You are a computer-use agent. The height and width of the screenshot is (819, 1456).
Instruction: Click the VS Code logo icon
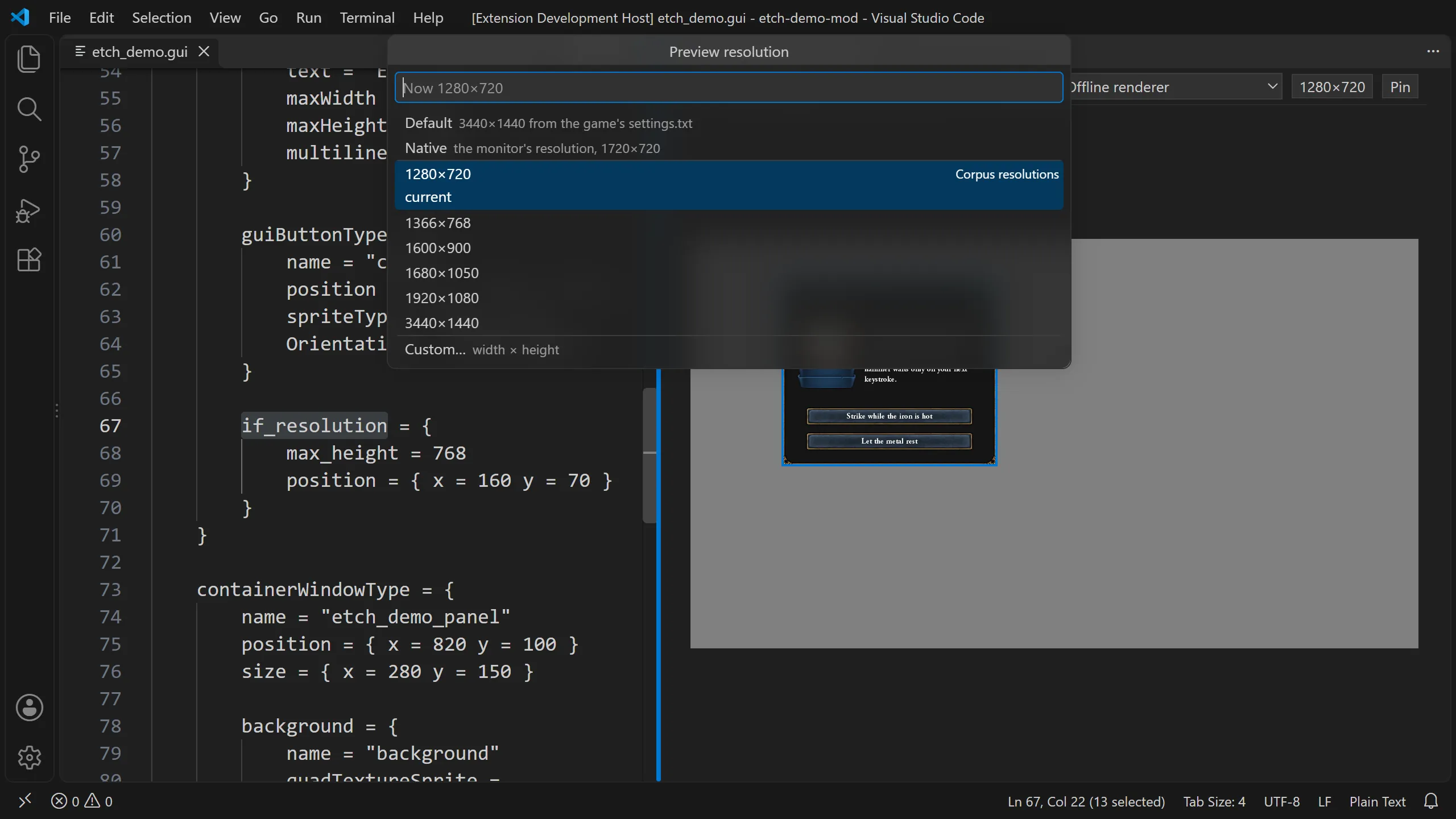point(20,18)
